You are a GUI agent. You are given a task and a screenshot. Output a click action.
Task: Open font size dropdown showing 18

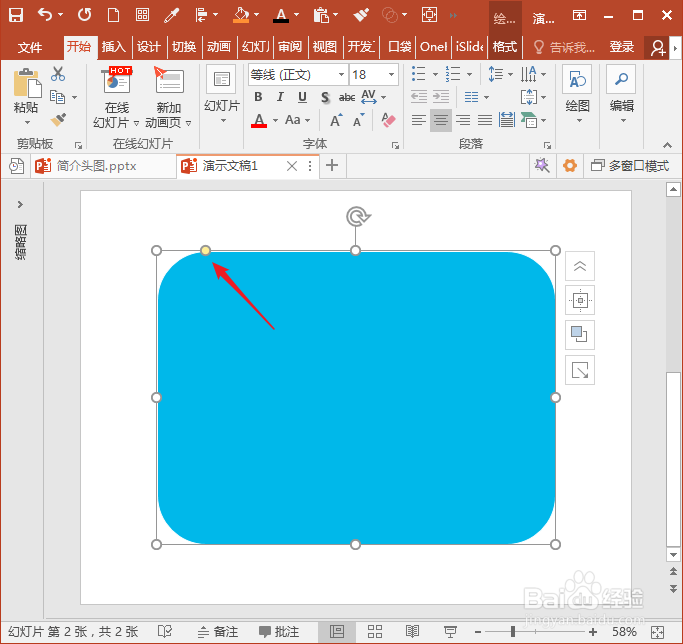(x=391, y=75)
